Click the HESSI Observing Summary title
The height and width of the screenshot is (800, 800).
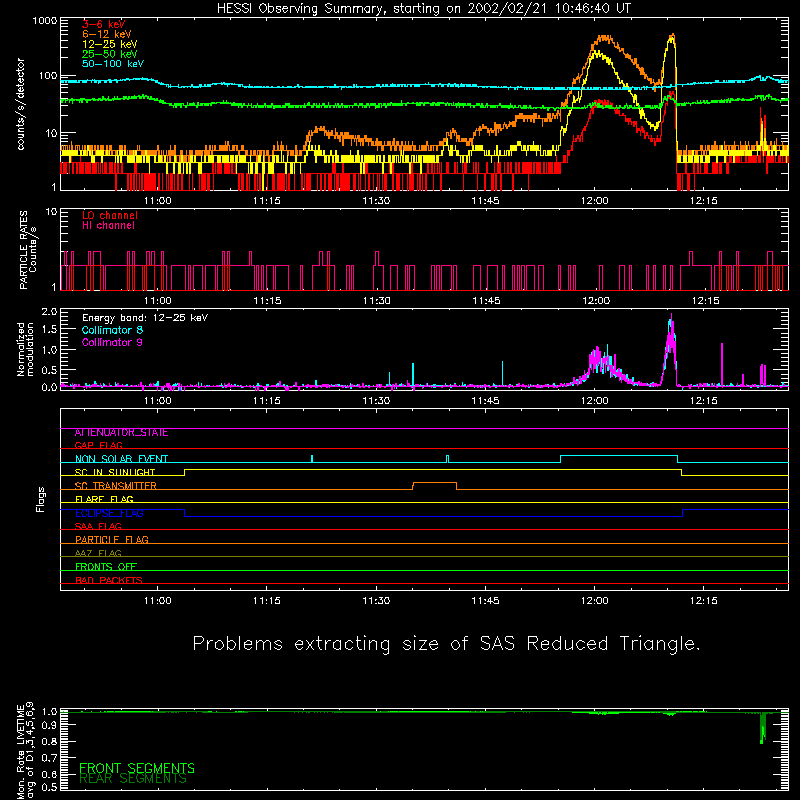(x=424, y=9)
